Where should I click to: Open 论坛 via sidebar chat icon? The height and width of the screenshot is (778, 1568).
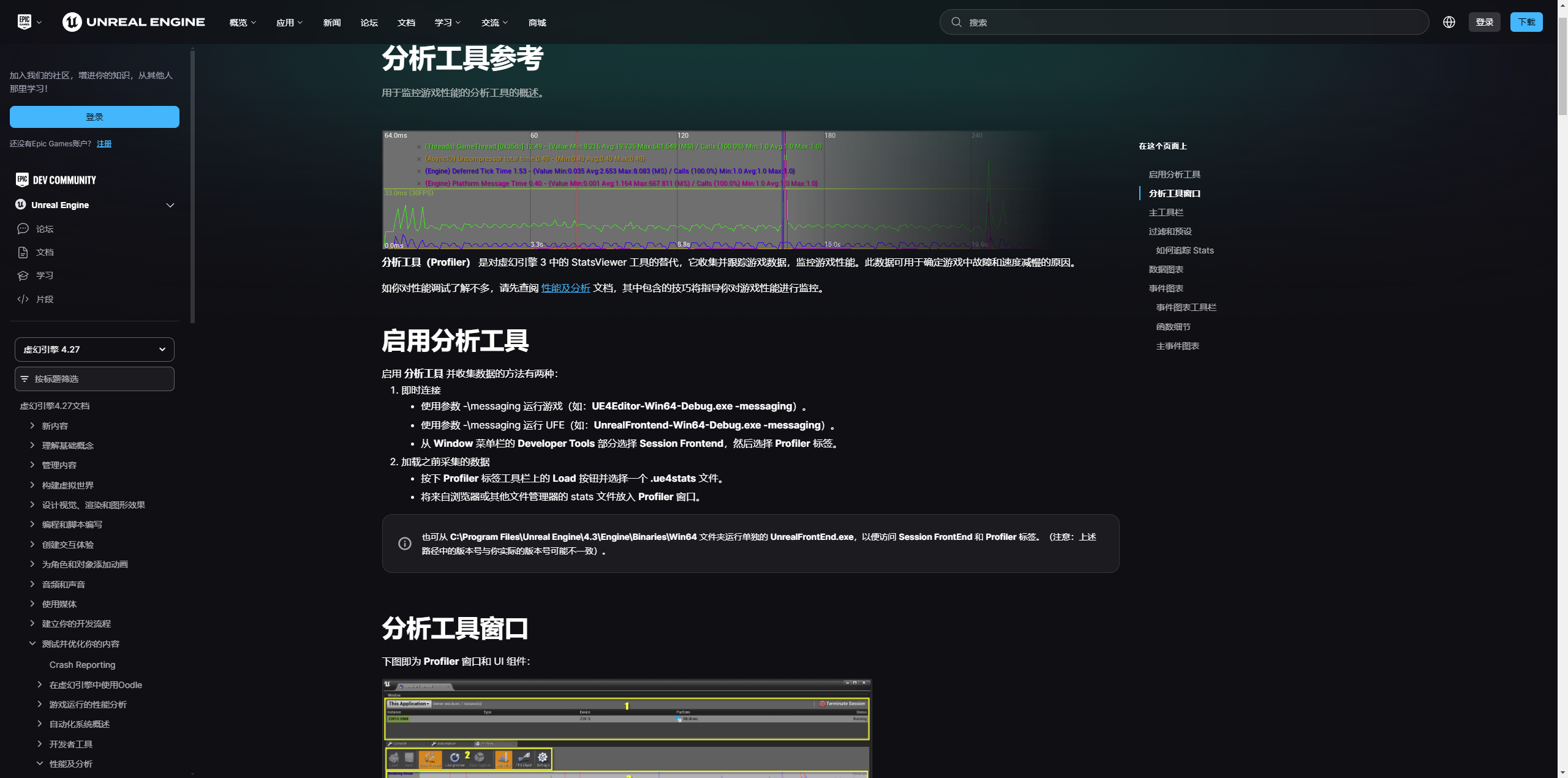(x=23, y=229)
